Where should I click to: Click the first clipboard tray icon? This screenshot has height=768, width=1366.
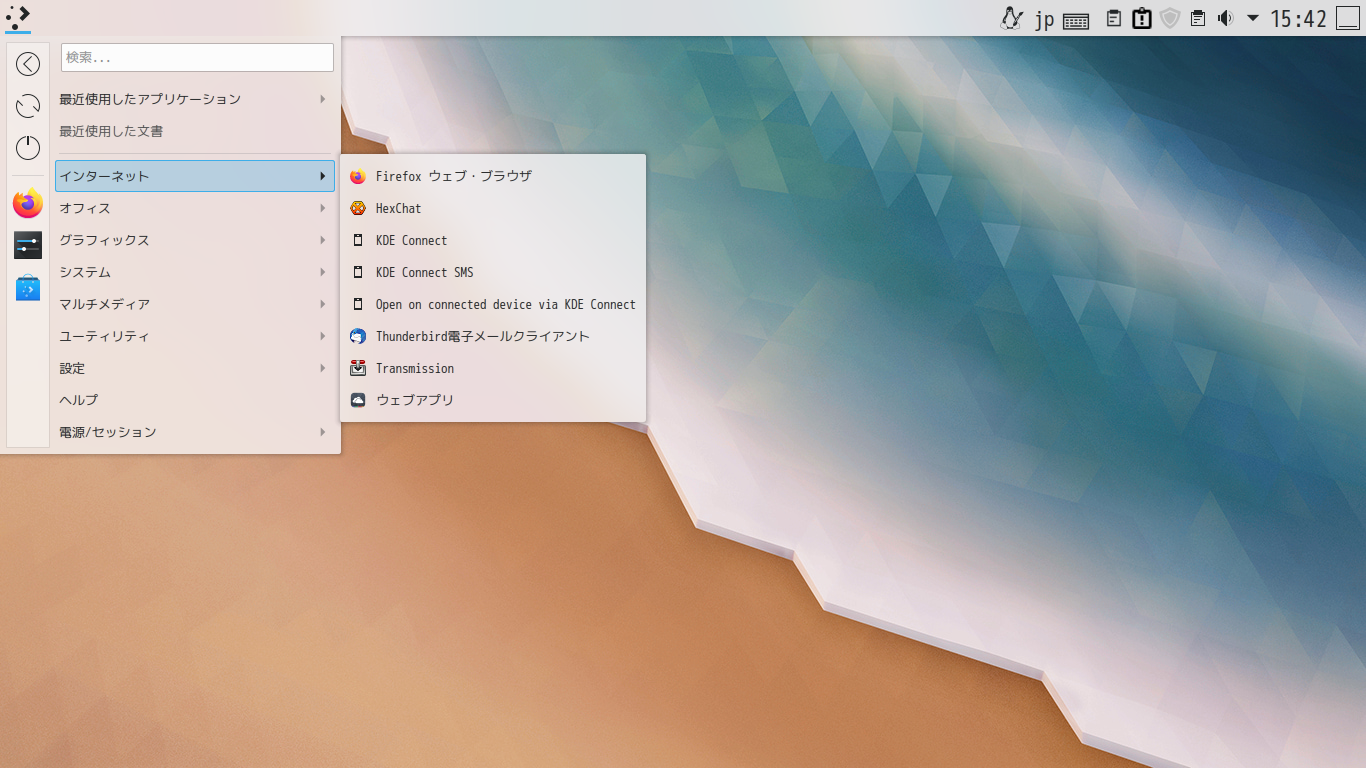(x=1114, y=18)
